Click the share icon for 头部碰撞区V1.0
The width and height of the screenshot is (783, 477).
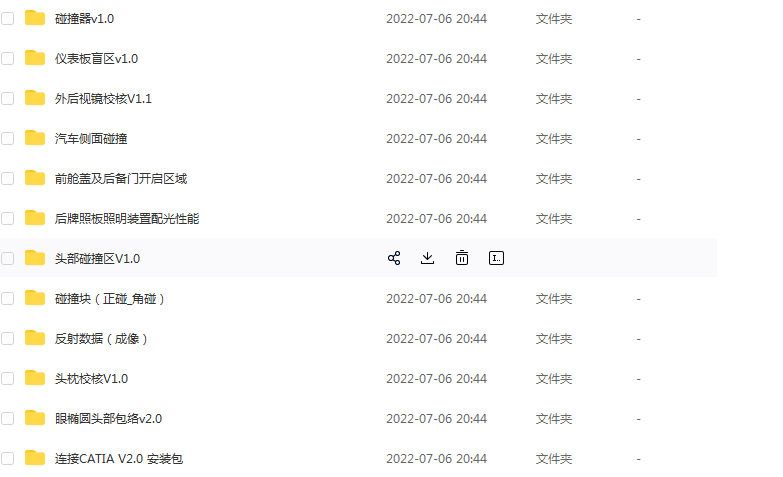(394, 258)
